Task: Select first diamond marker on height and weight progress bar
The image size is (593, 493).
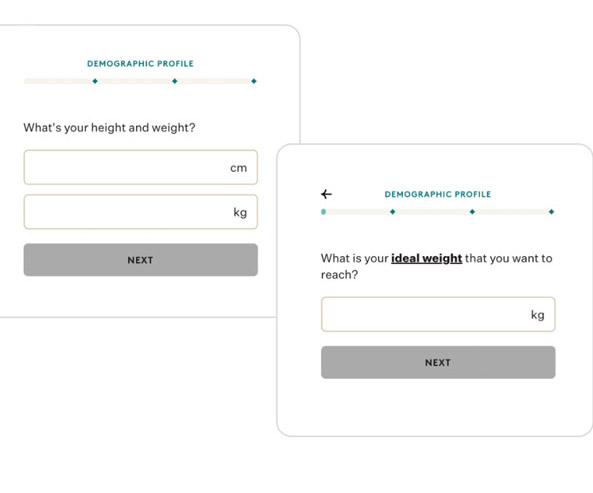Action: pyautogui.click(x=95, y=81)
